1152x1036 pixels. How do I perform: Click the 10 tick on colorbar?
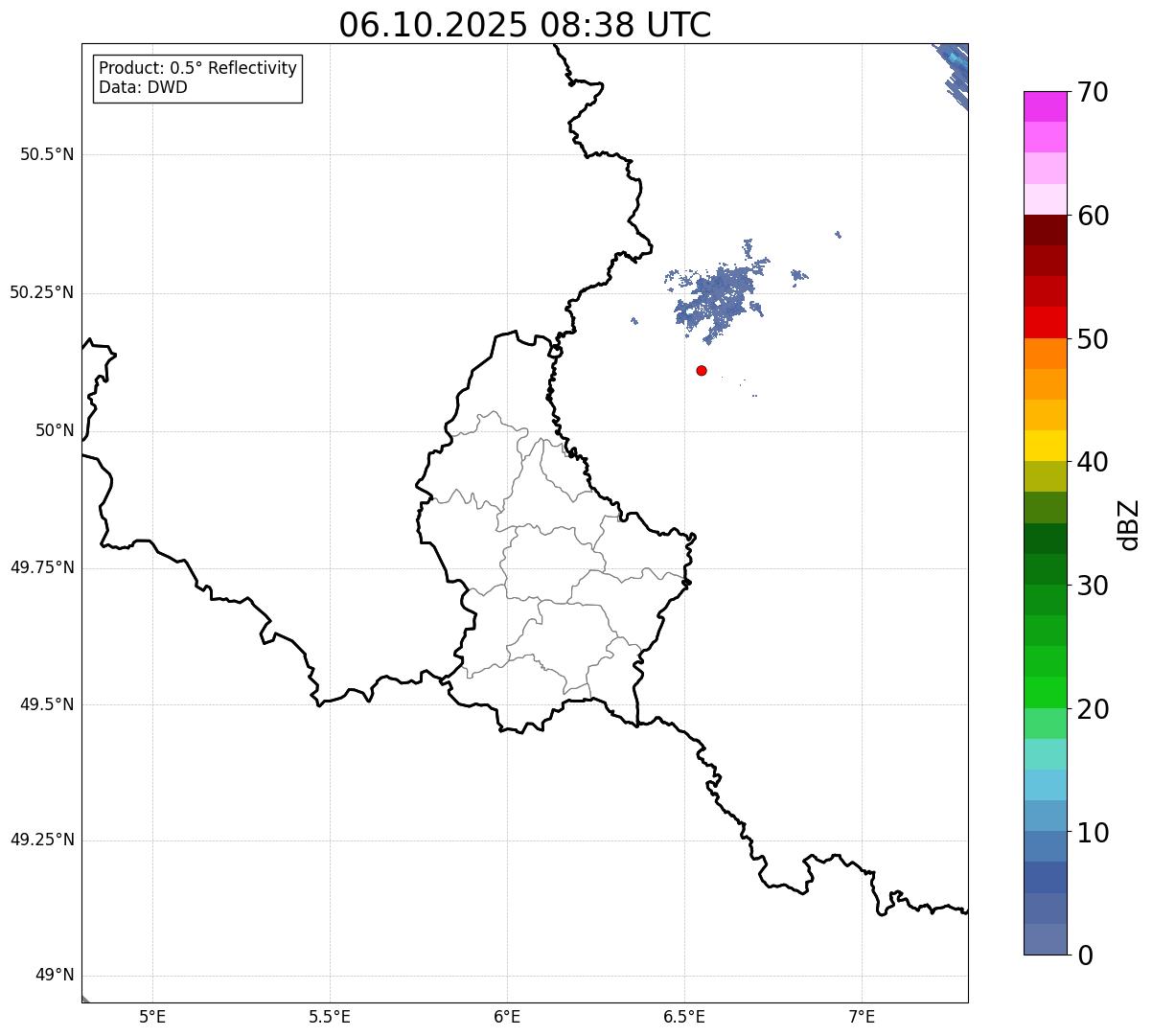[x=1093, y=833]
